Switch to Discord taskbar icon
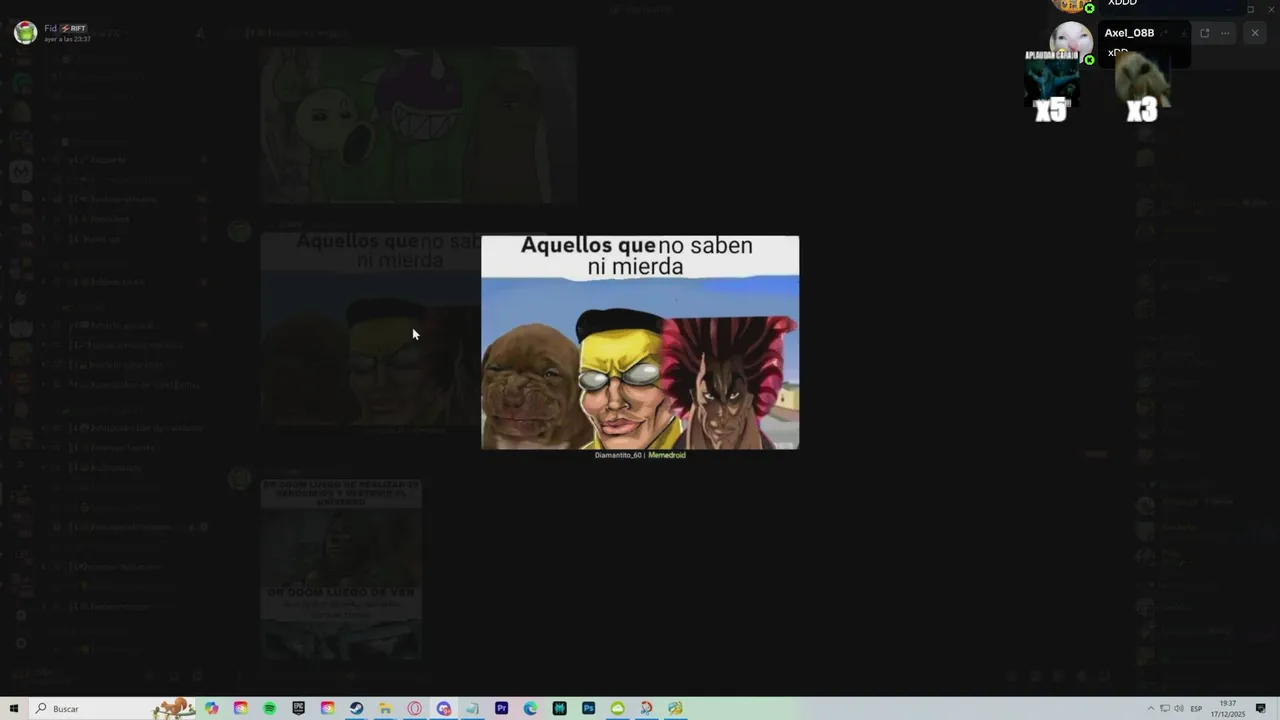The width and height of the screenshot is (1280, 720). coord(444,708)
